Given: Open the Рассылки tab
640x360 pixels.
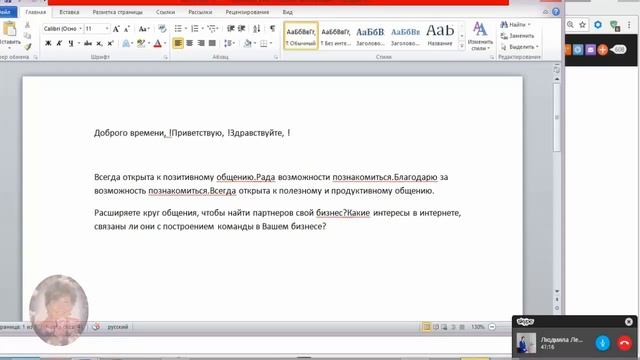Looking at the screenshot, I should point(200,12).
